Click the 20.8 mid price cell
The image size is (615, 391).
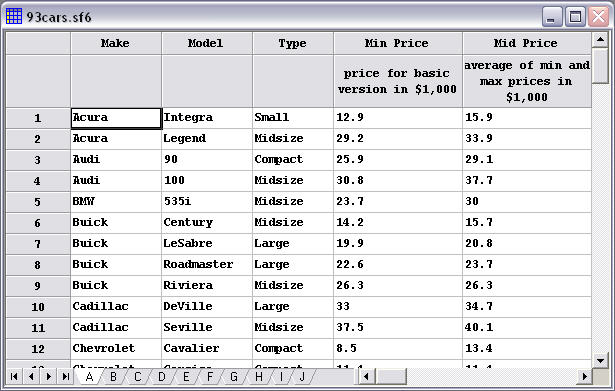pyautogui.click(x=527, y=244)
